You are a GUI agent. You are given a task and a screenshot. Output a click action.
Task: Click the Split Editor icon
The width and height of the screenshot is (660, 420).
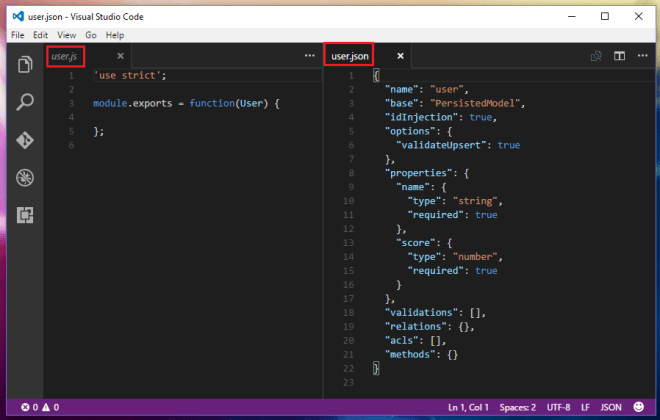point(619,56)
